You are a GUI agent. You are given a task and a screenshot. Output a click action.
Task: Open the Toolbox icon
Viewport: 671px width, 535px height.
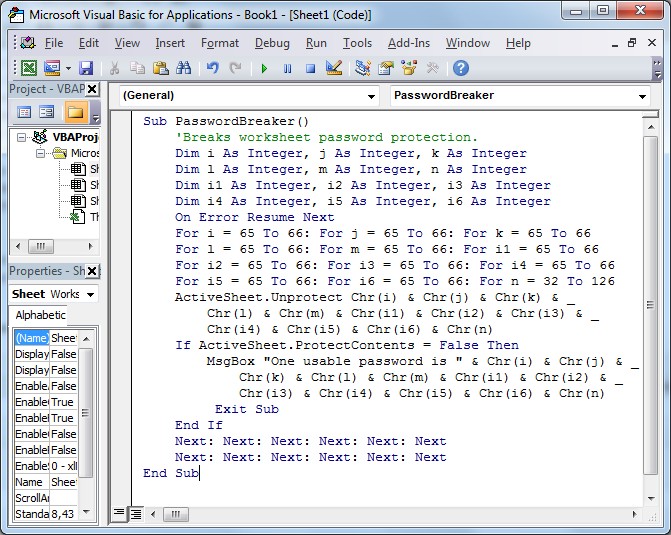[x=432, y=68]
